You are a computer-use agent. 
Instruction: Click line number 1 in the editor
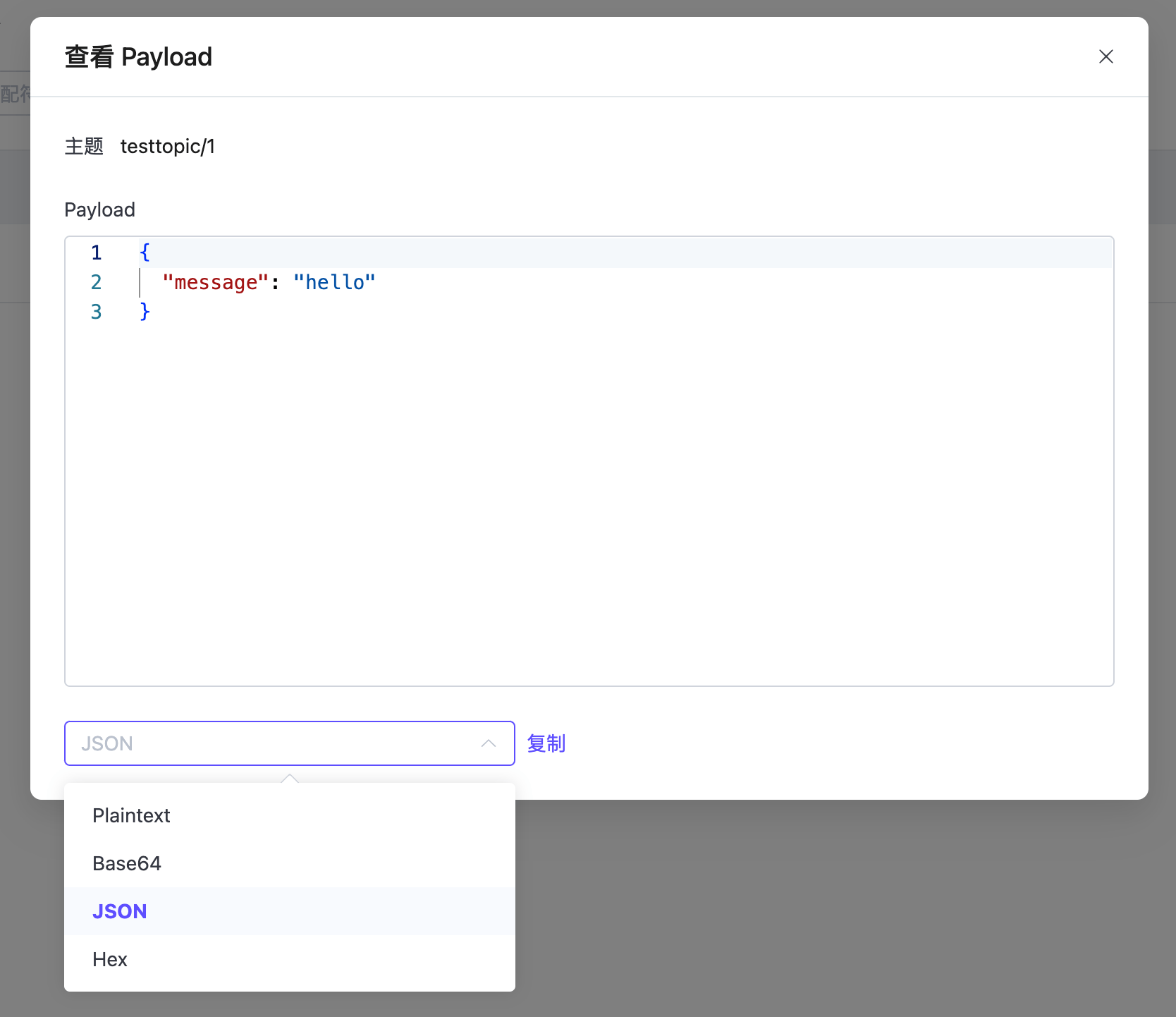(x=97, y=252)
